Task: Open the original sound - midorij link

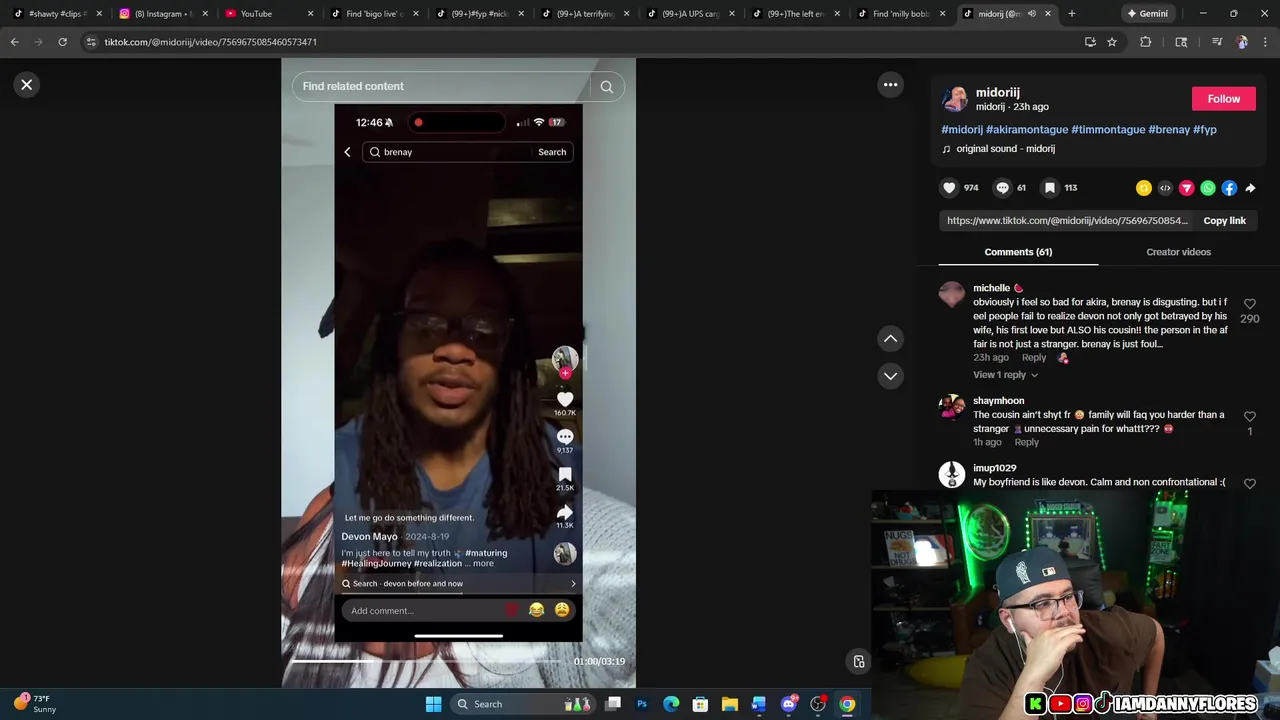Action: (1005, 149)
